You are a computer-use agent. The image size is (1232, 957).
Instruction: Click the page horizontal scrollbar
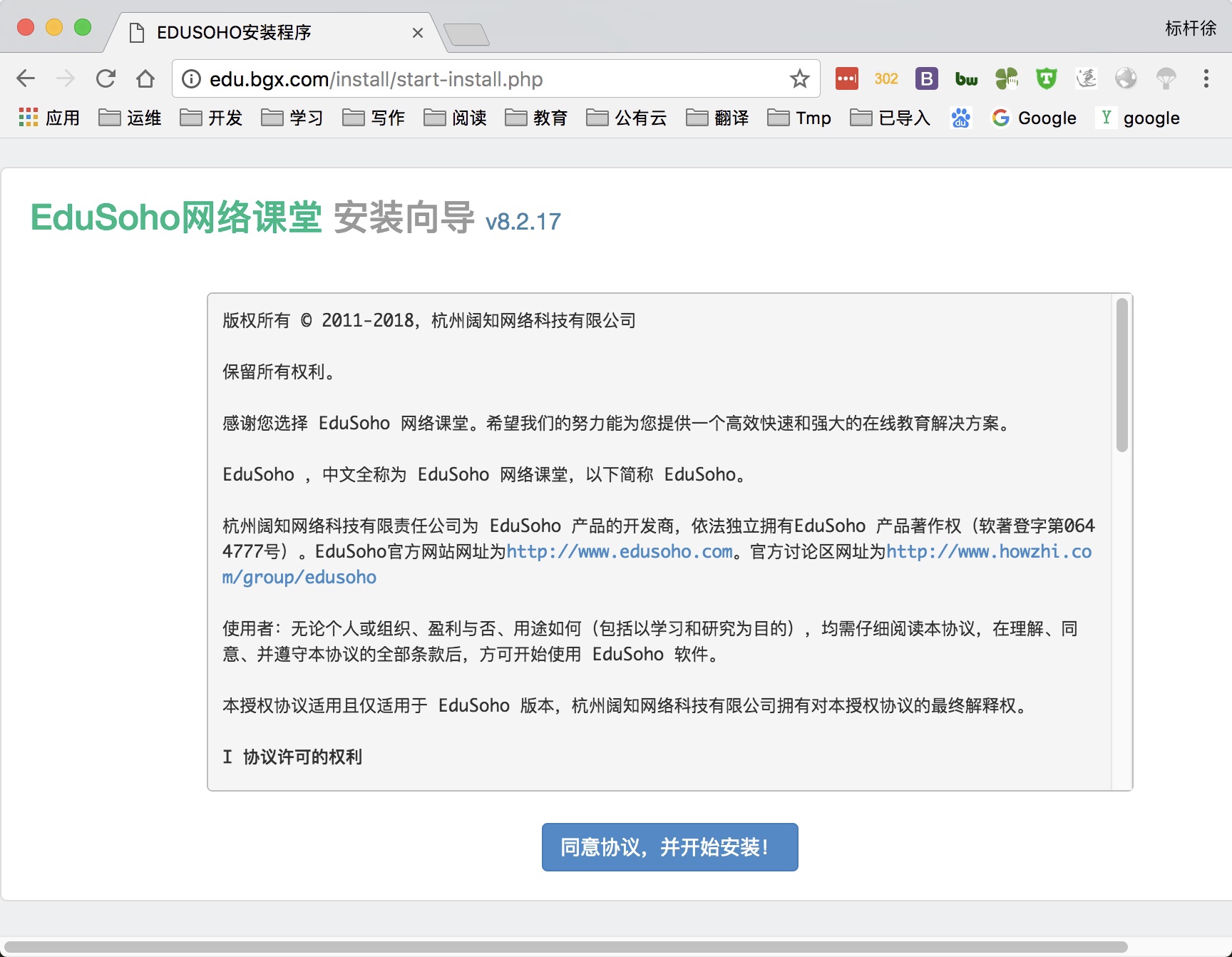[x=566, y=947]
